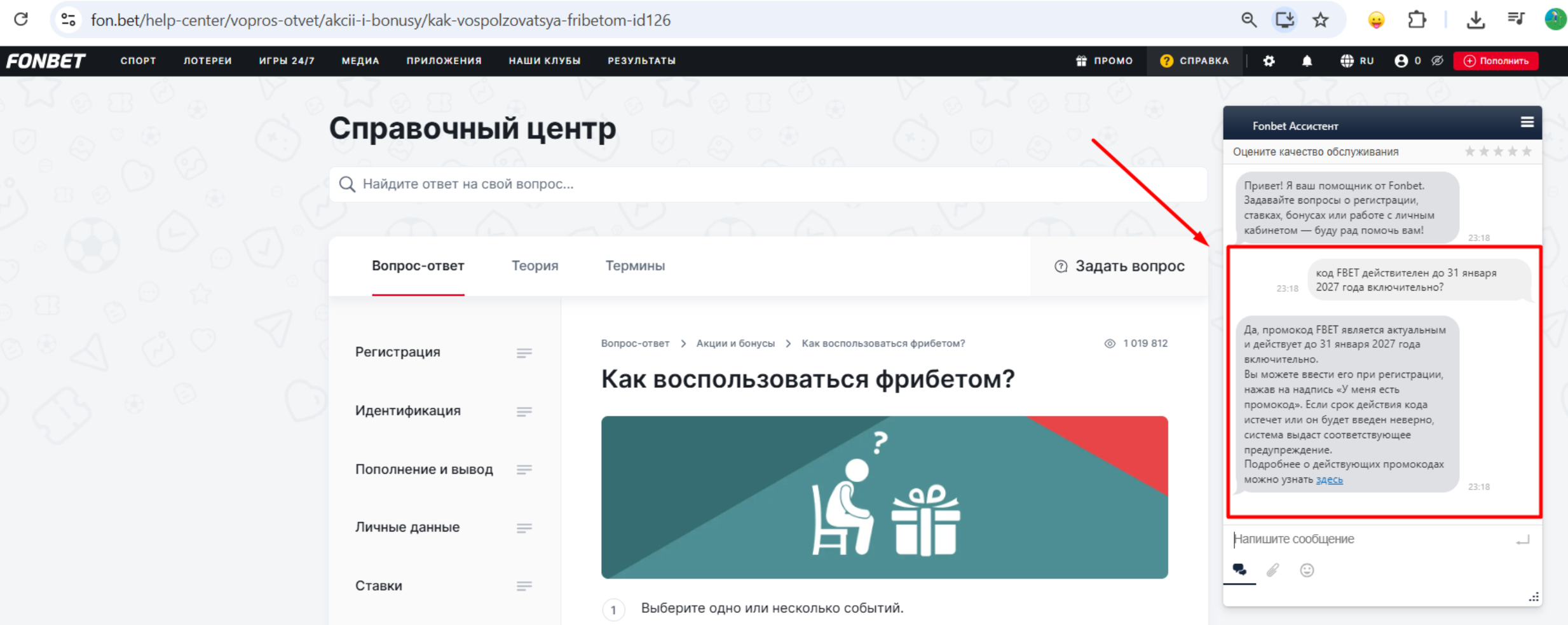Open the ИГРЫ 24/7 menu item

(287, 61)
